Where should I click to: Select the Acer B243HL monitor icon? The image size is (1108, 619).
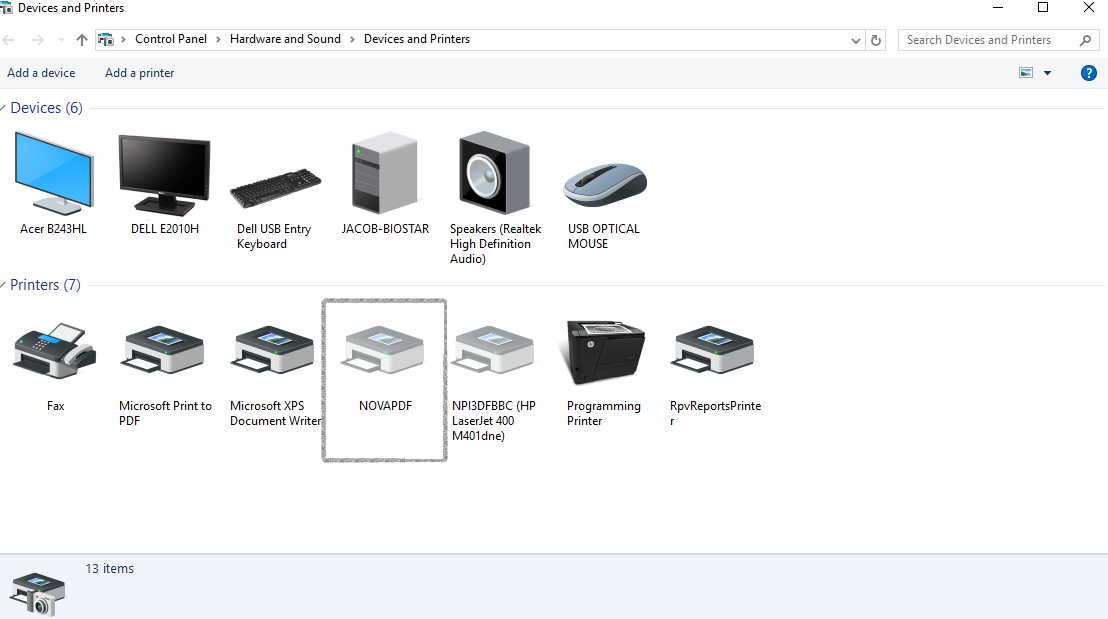[x=54, y=174]
